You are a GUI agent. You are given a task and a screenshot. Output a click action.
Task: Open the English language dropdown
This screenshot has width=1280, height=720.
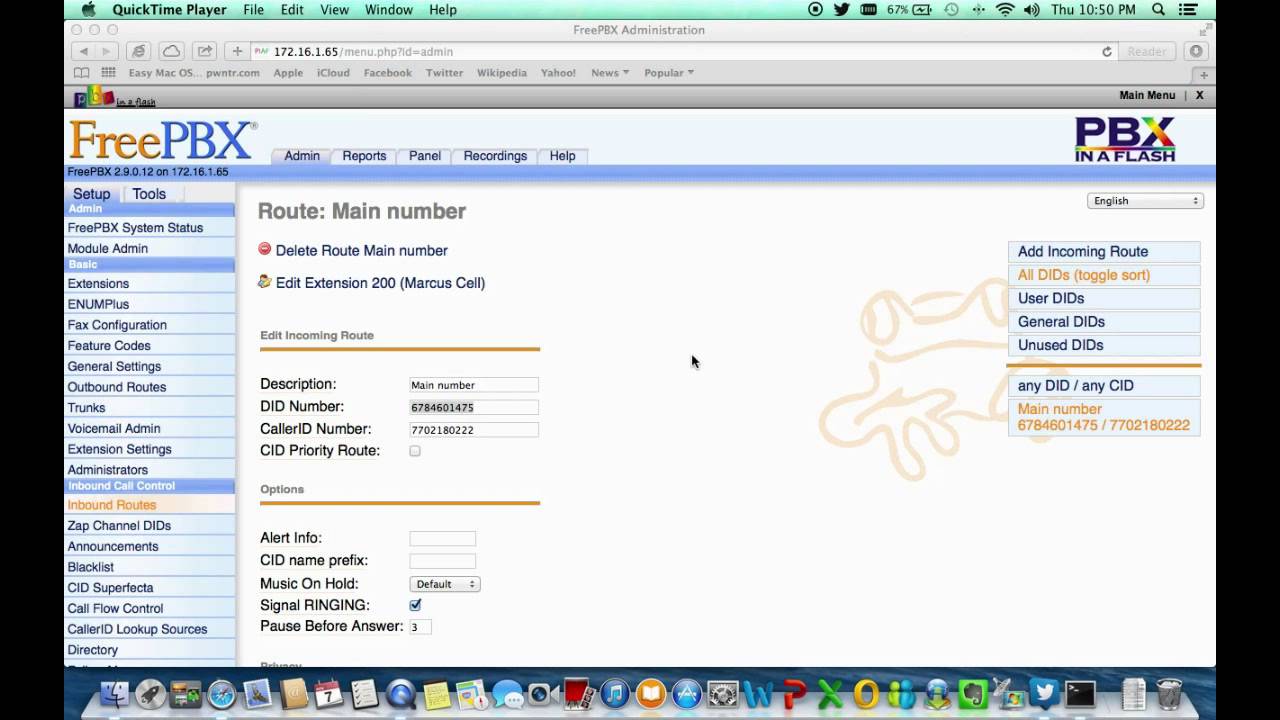coord(1145,201)
